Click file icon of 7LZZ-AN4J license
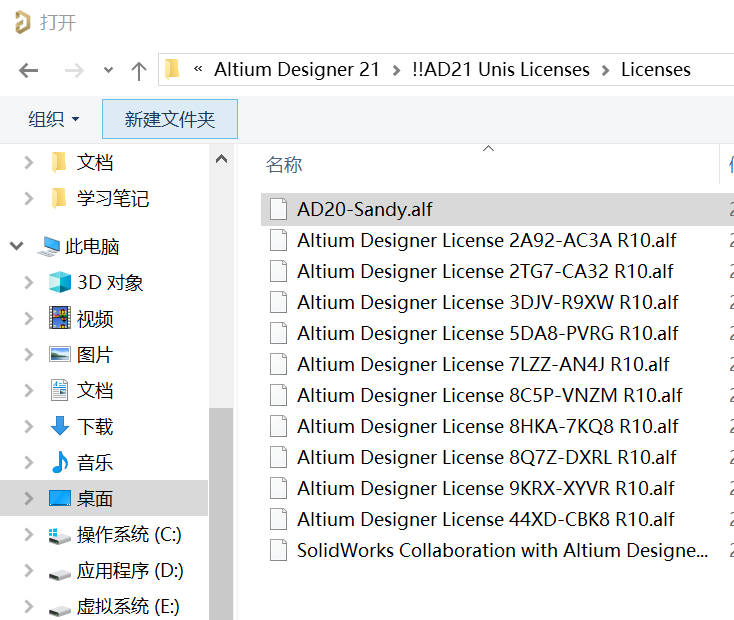The height and width of the screenshot is (620, 734). click(x=278, y=364)
